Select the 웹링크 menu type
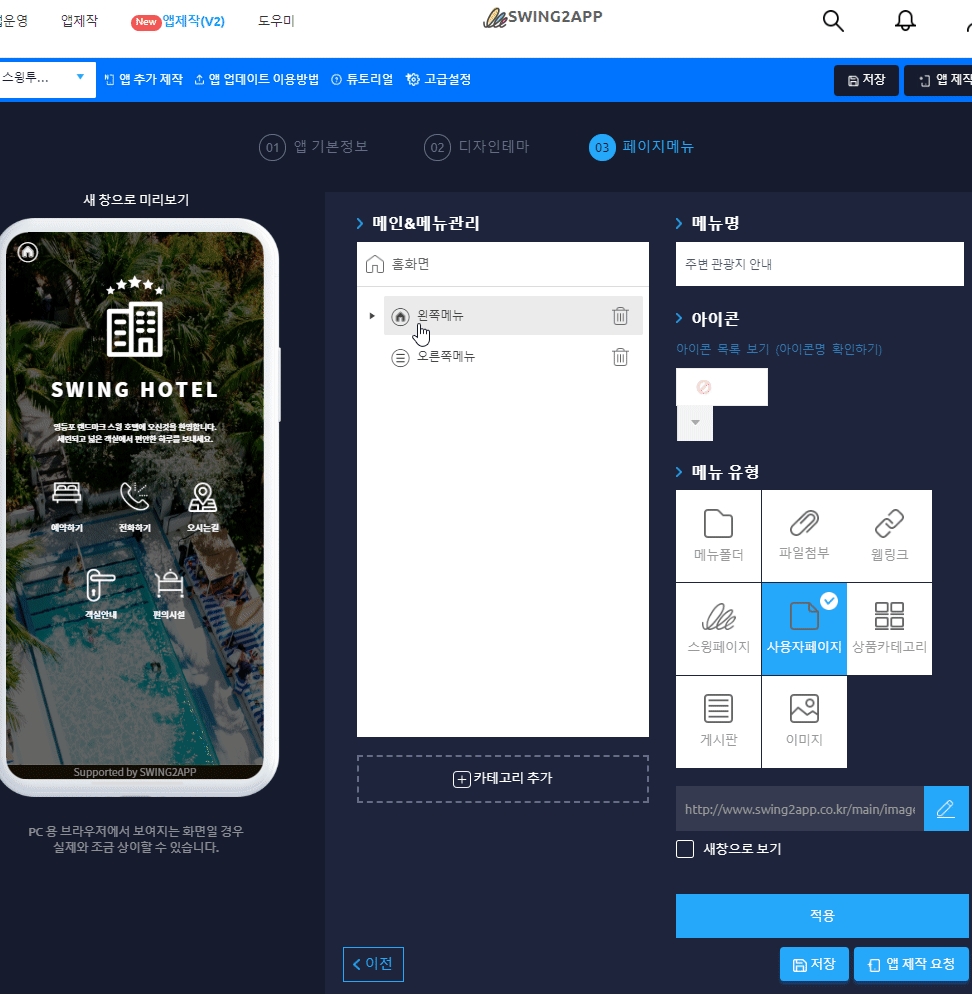972x995 pixels. (x=889, y=536)
